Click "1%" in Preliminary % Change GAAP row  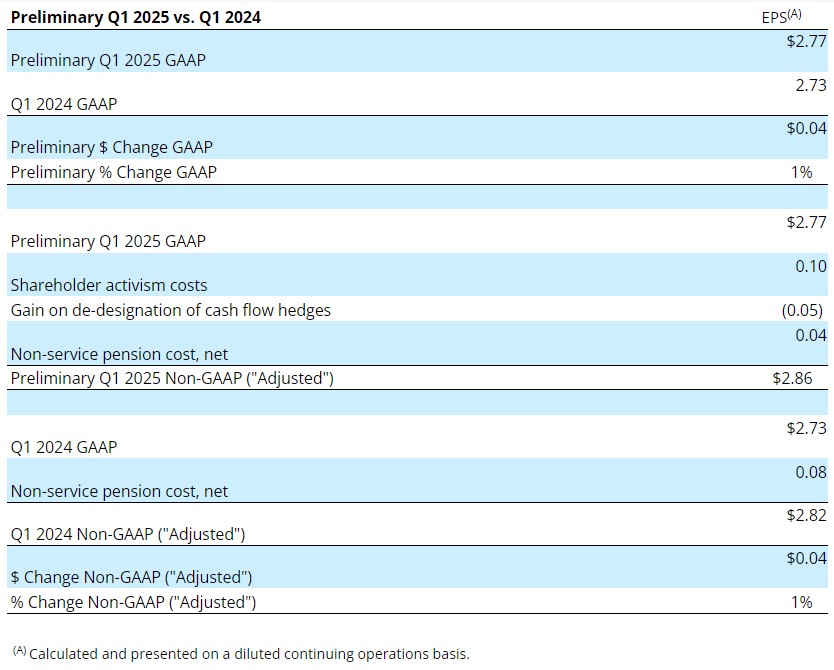[x=802, y=172]
